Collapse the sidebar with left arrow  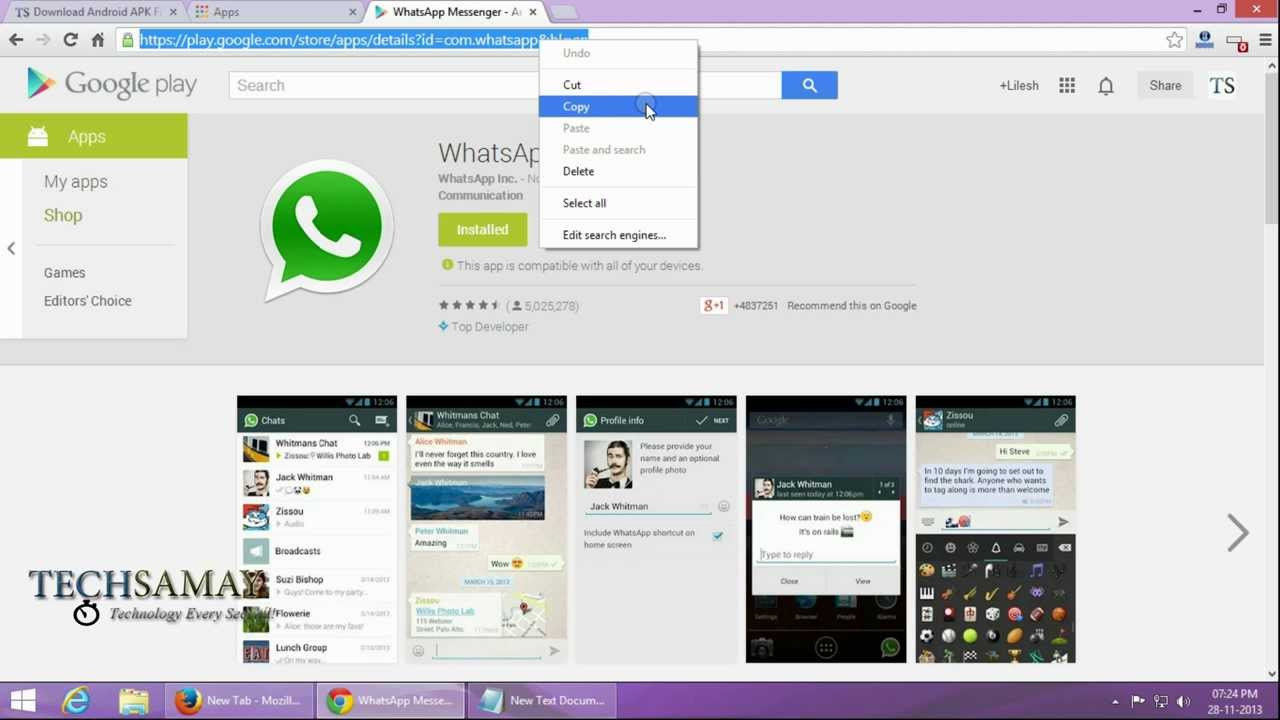(x=11, y=248)
